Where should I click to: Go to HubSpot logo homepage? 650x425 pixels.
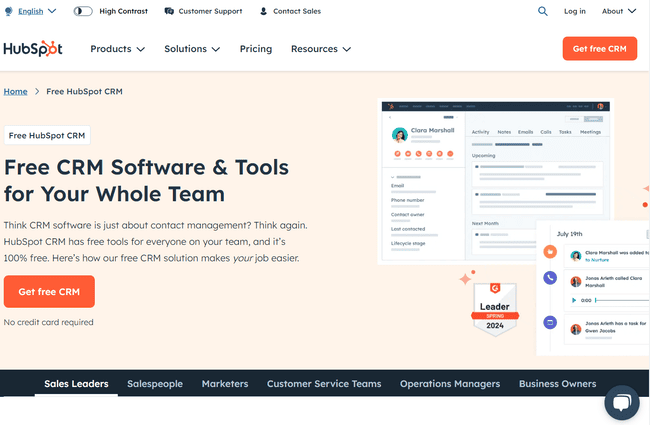pos(33,49)
